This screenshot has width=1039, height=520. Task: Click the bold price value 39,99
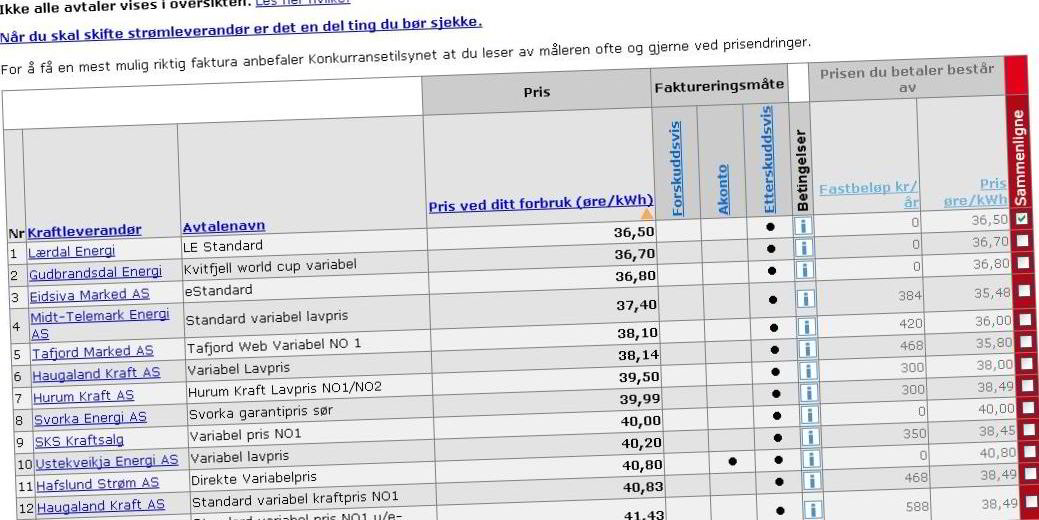tap(638, 399)
